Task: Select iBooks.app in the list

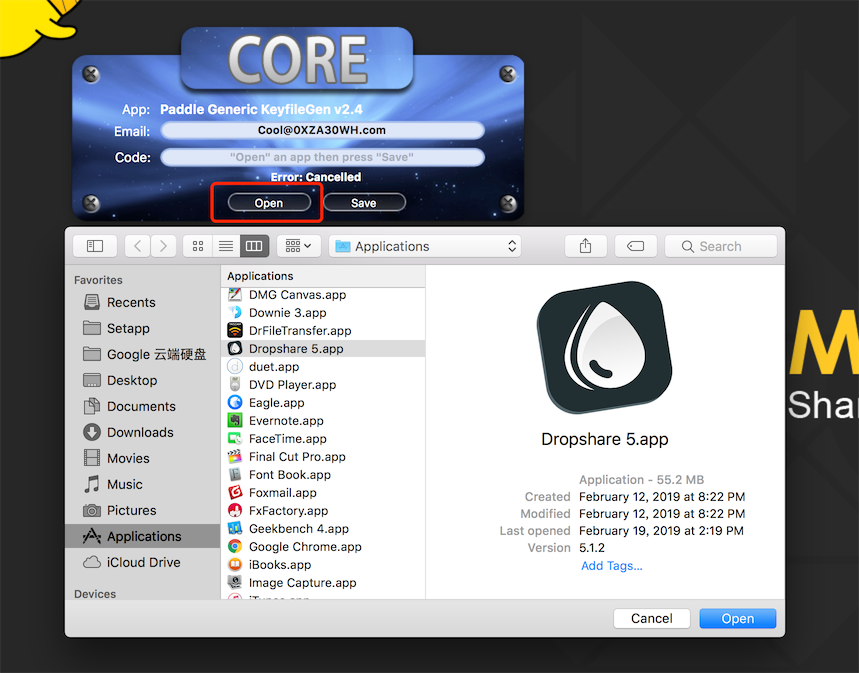Action: (323, 564)
